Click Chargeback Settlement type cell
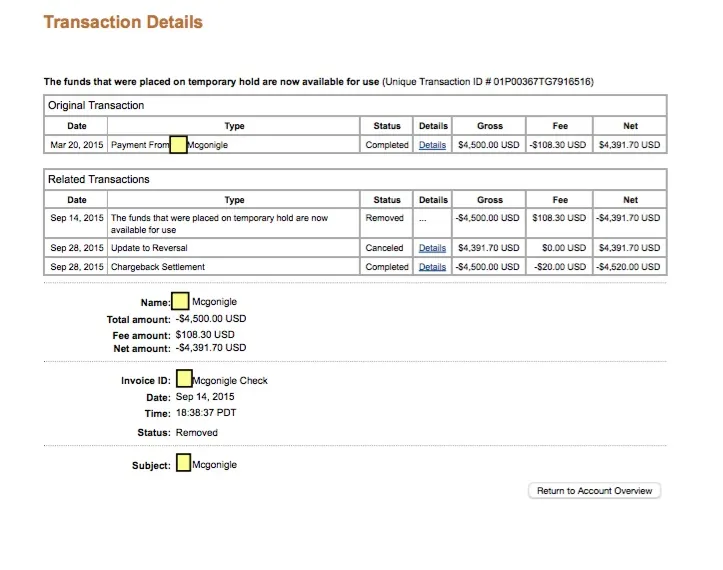 233,267
